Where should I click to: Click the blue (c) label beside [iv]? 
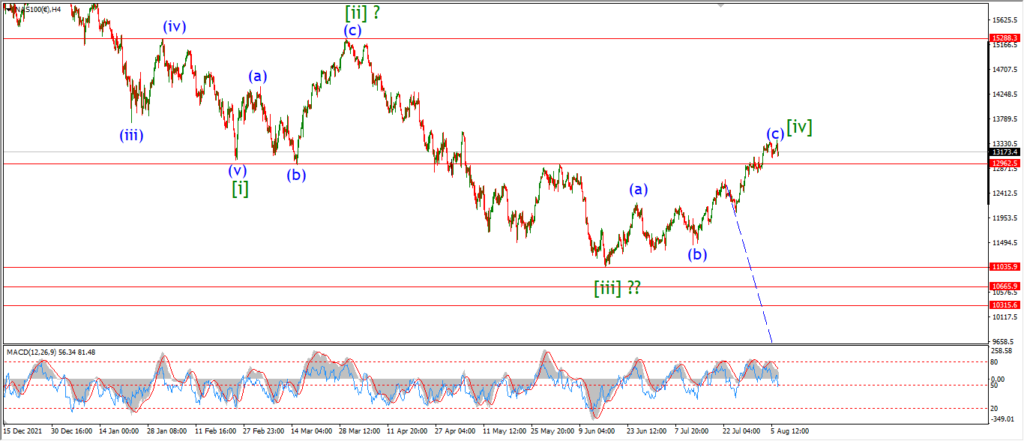(775, 135)
